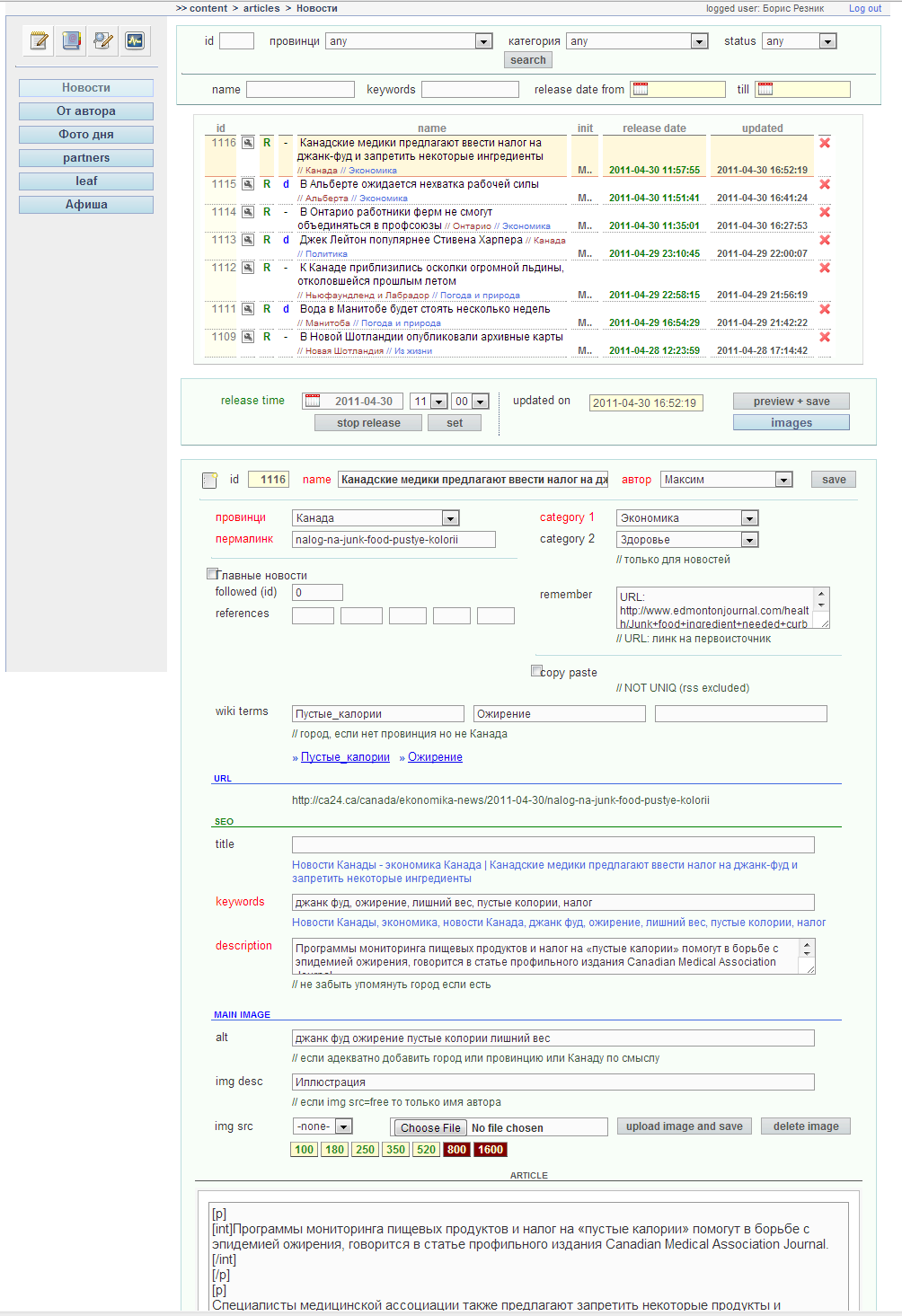
Task: Delete article 1113 with red cross
Action: 825,240
